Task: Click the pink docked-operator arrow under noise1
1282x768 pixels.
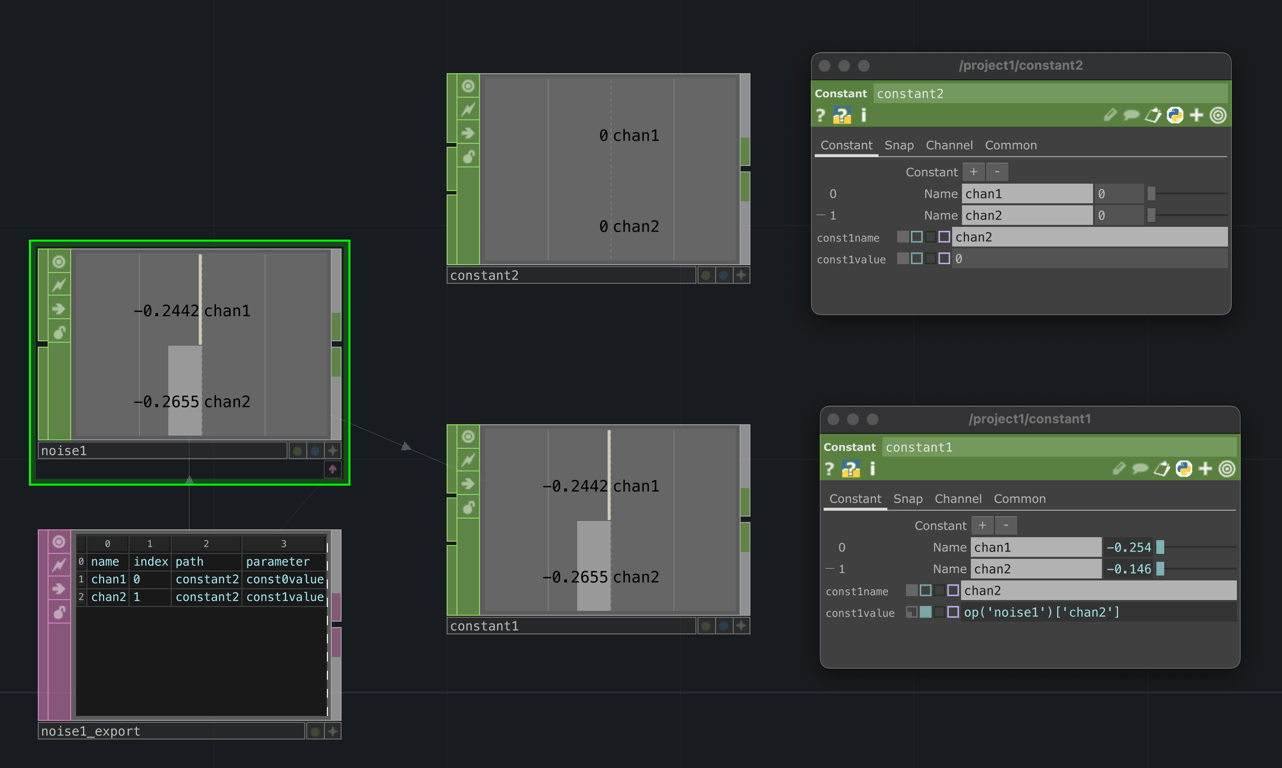Action: click(x=333, y=469)
